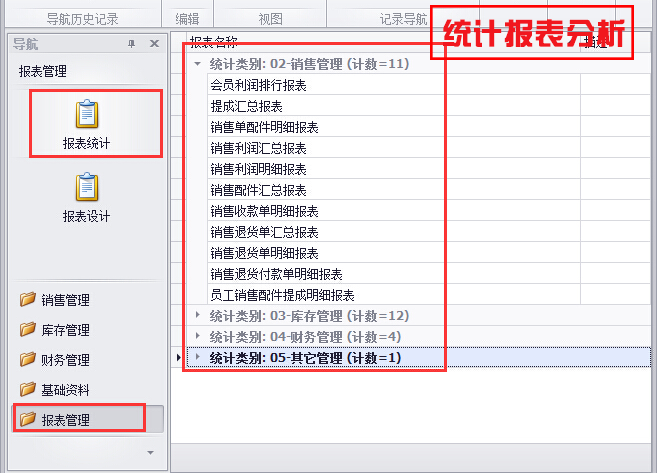
Task: Collapse the 02-销售管理 category group
Action: tap(198, 64)
